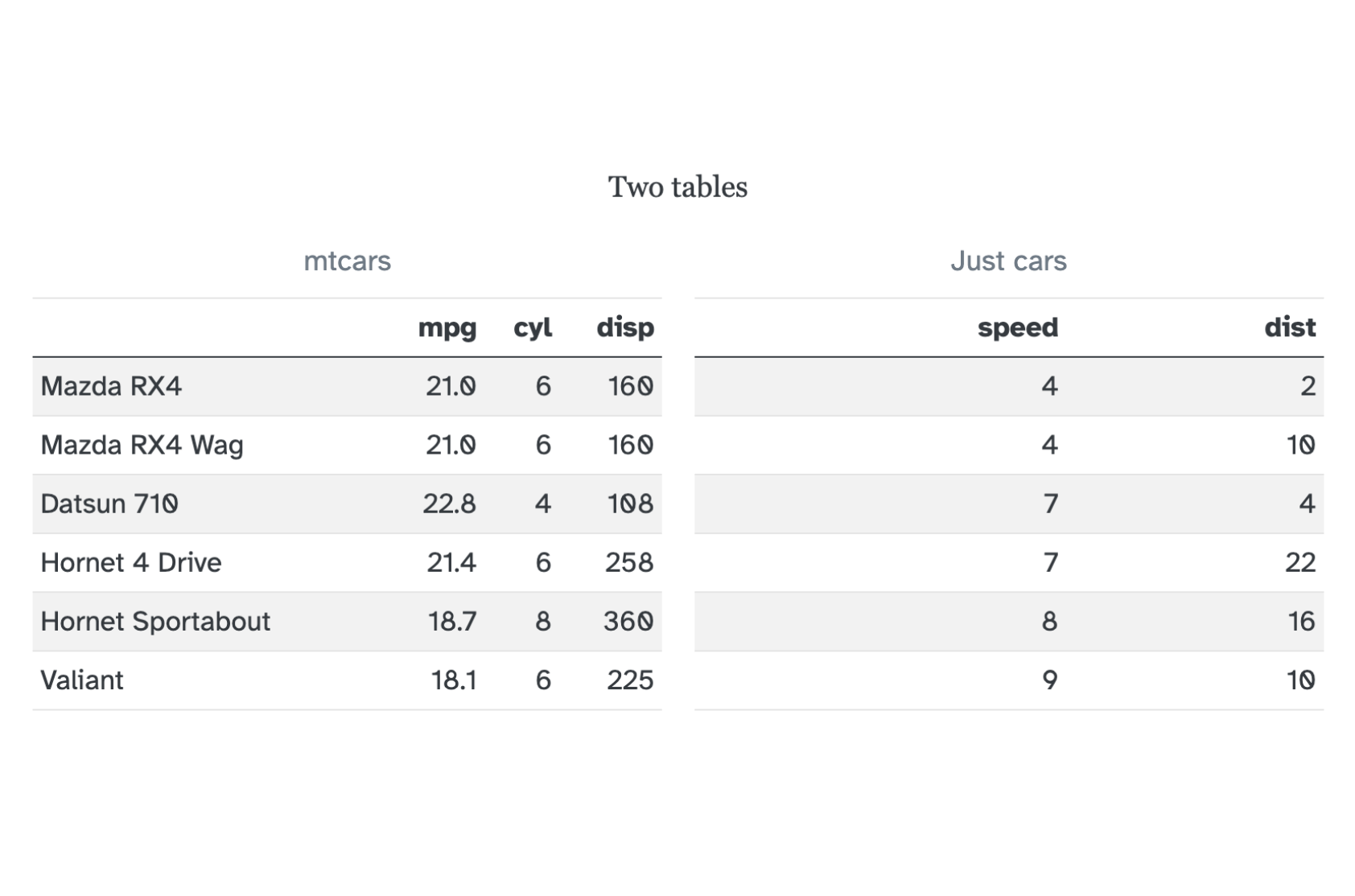Click the dist value 16
1355x896 pixels.
(x=1300, y=622)
